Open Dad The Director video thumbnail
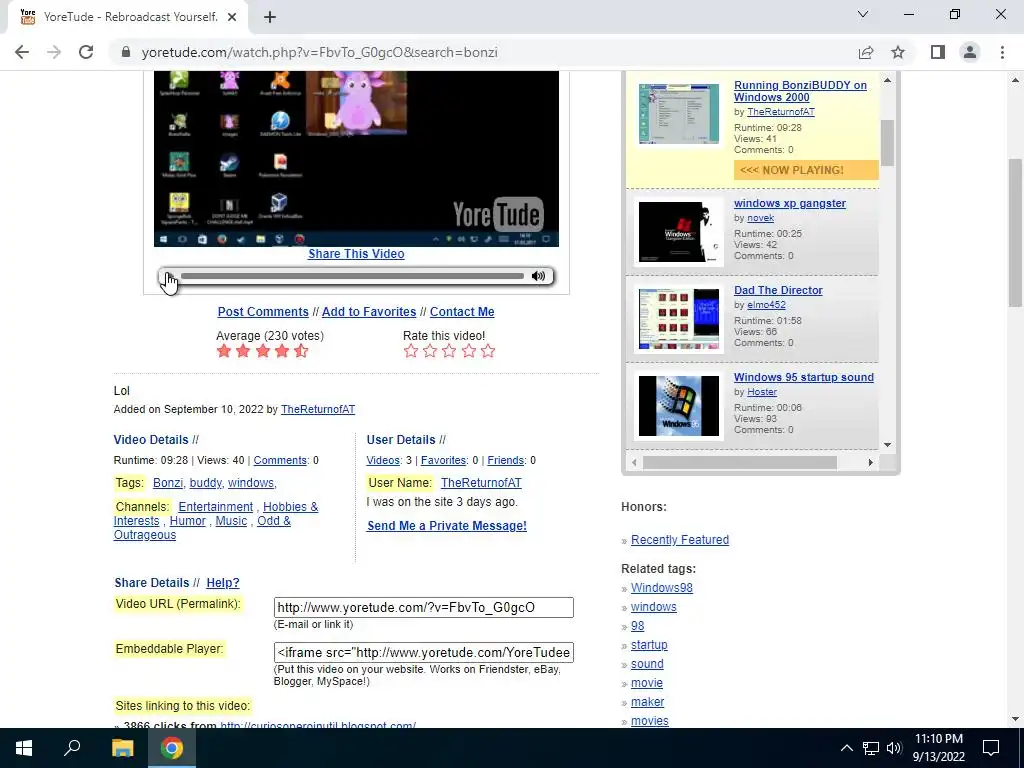Screen dimensions: 1024x768 [x=679, y=319]
